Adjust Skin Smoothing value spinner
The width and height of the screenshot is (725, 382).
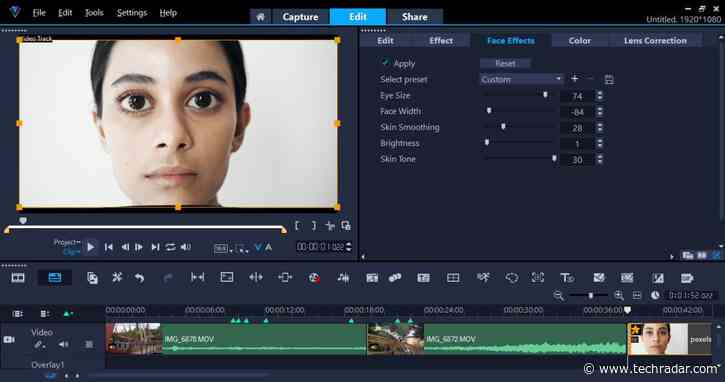click(x=600, y=128)
